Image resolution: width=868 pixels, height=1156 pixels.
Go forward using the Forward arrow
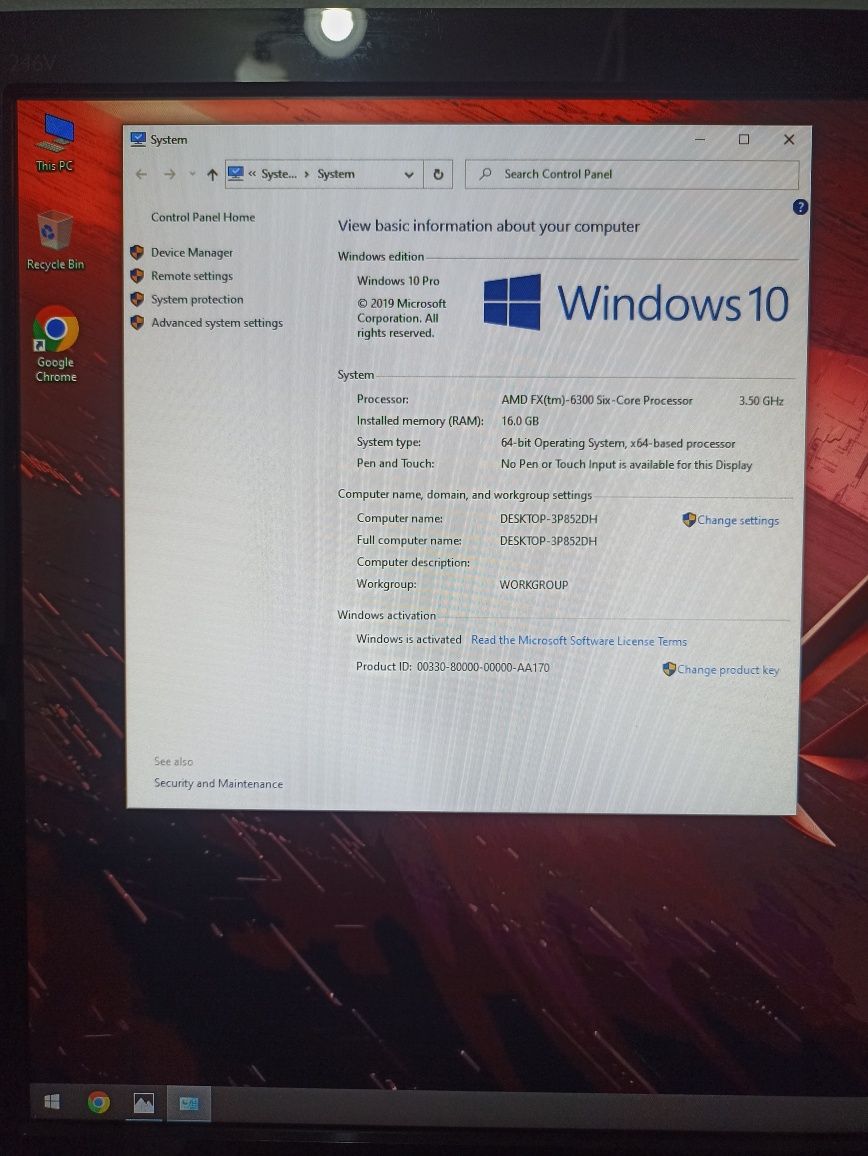(170, 175)
